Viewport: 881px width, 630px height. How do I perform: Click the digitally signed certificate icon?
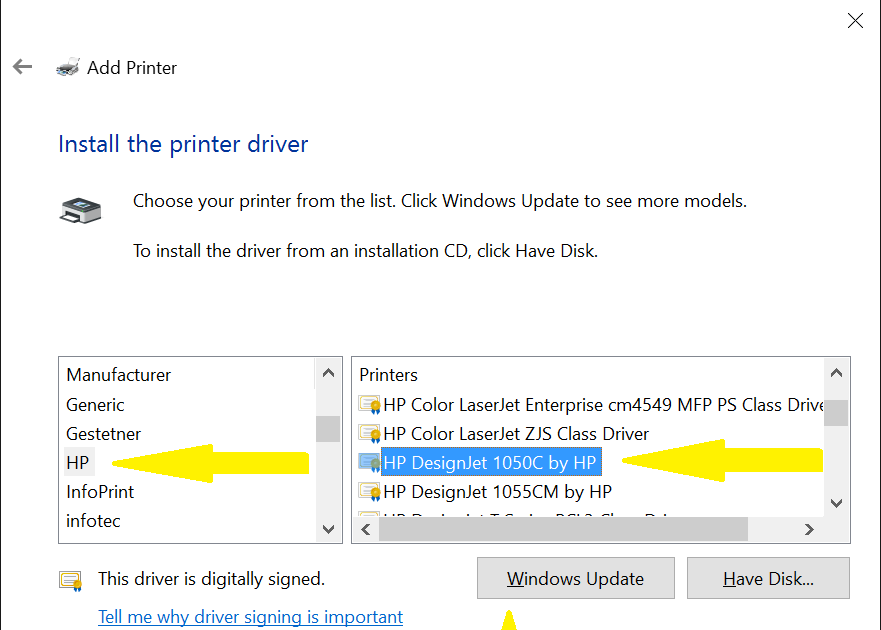point(71,581)
